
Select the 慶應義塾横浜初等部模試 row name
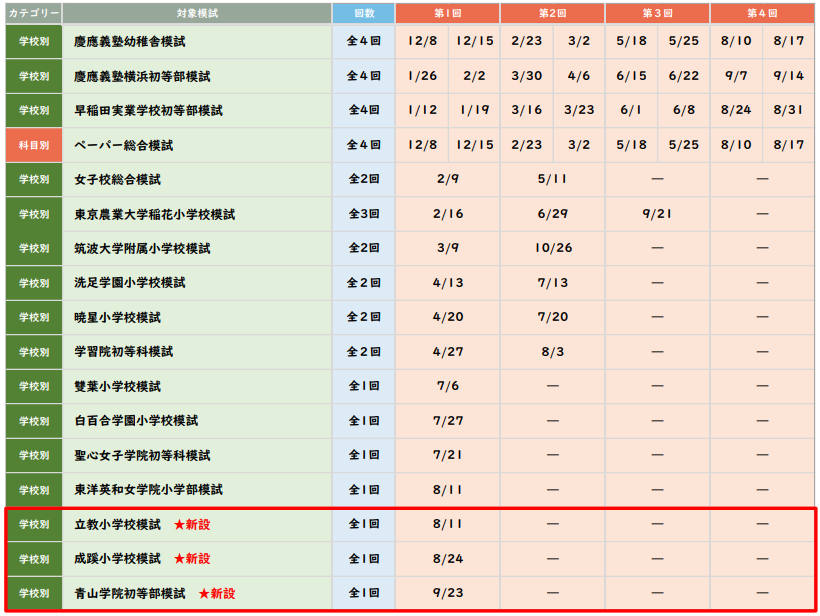(142, 76)
